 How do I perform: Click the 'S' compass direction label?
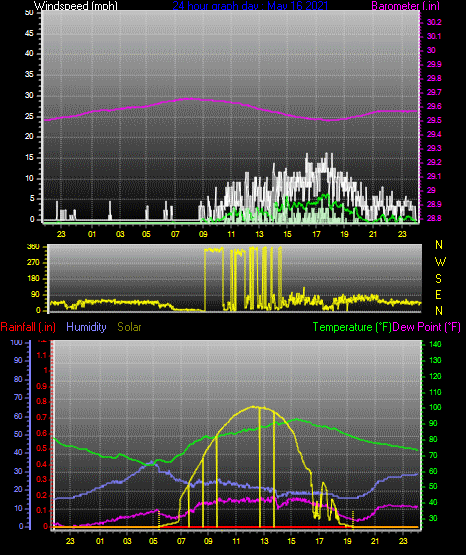pyautogui.click(x=438, y=279)
